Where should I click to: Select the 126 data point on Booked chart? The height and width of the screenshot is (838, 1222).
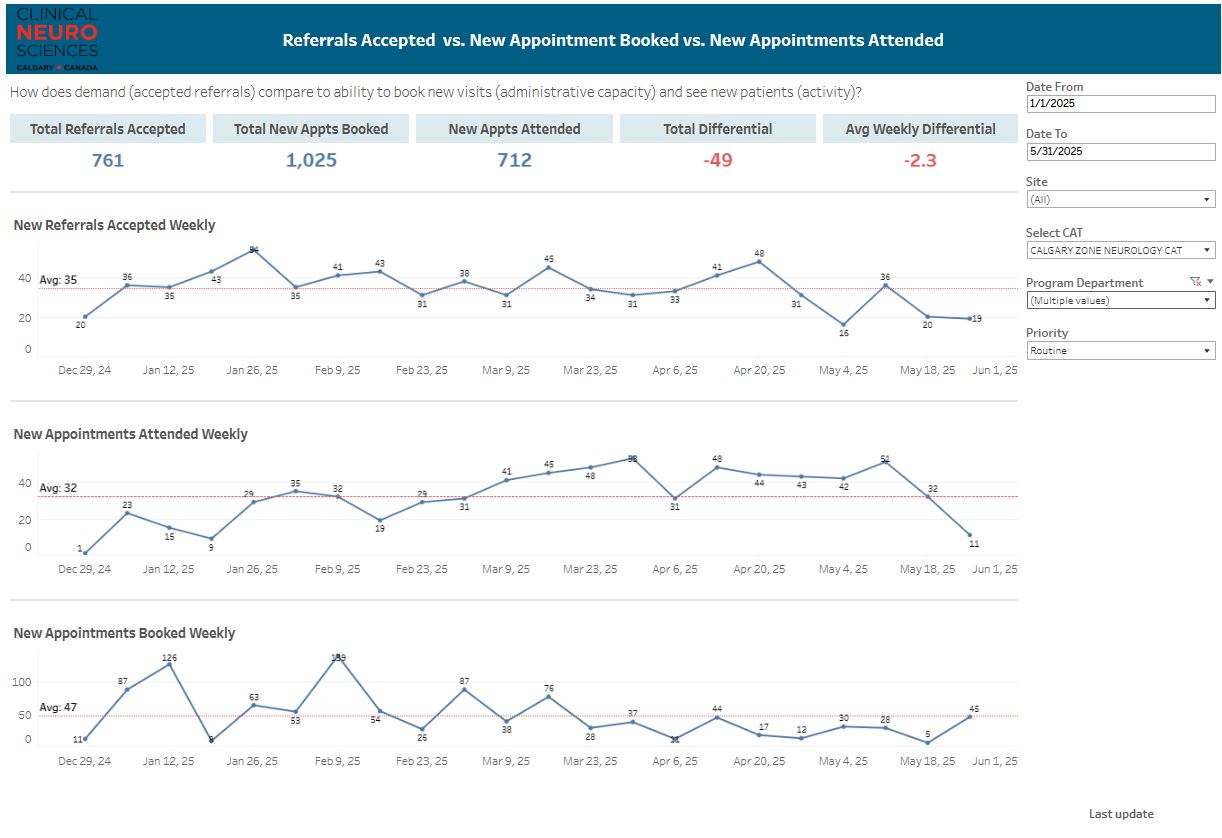point(169,663)
